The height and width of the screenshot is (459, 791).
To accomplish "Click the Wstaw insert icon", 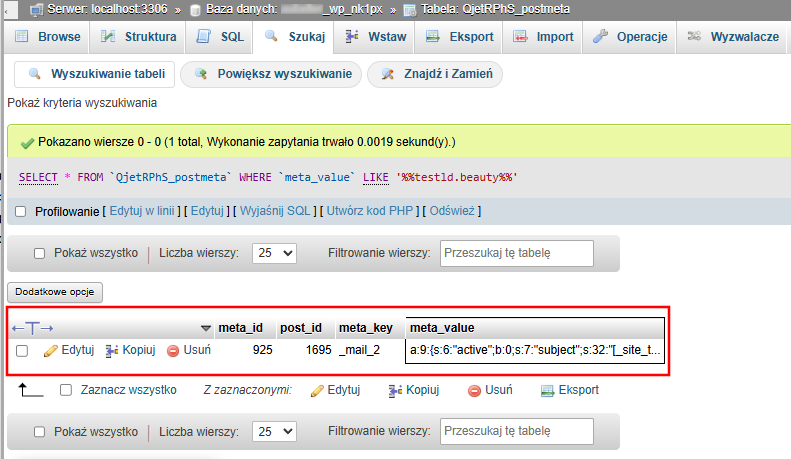I will (x=352, y=36).
